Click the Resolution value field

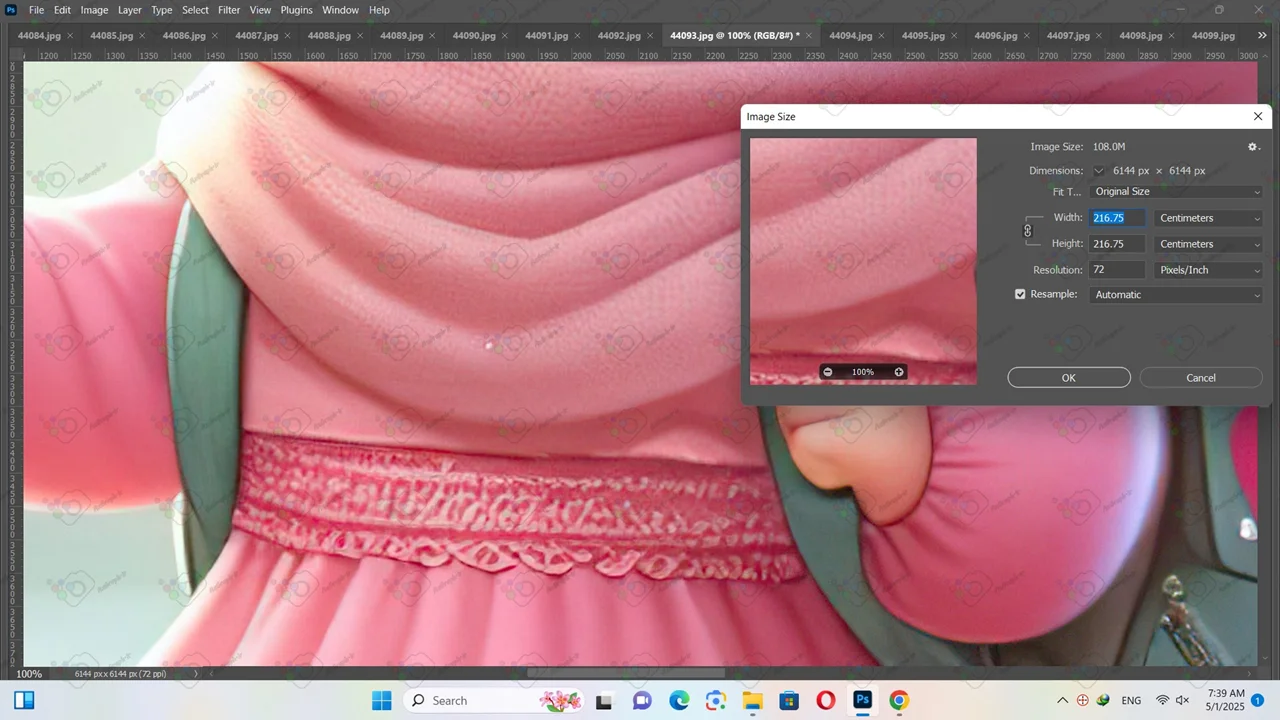coord(1117,270)
